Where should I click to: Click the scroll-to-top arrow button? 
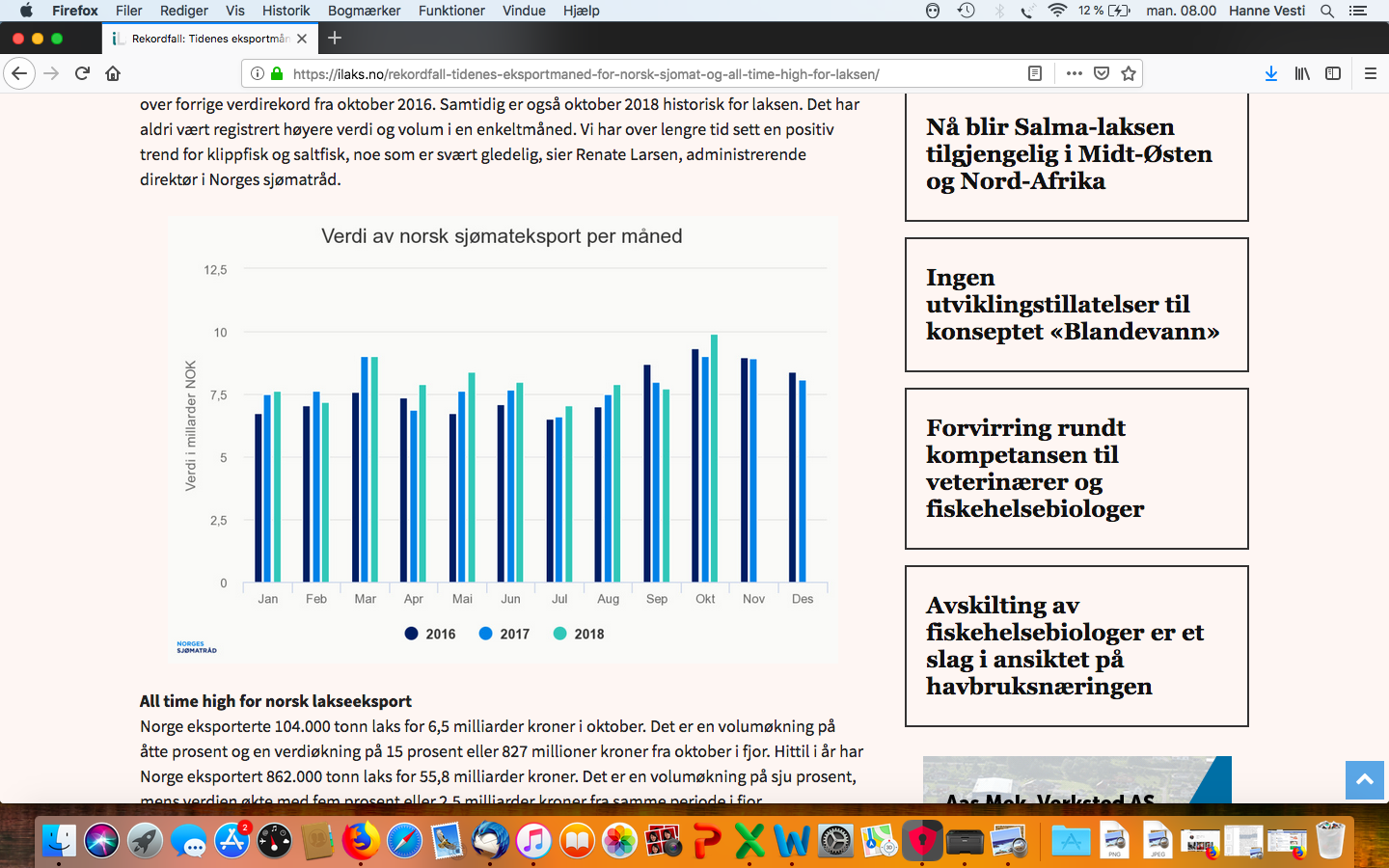tap(1365, 780)
